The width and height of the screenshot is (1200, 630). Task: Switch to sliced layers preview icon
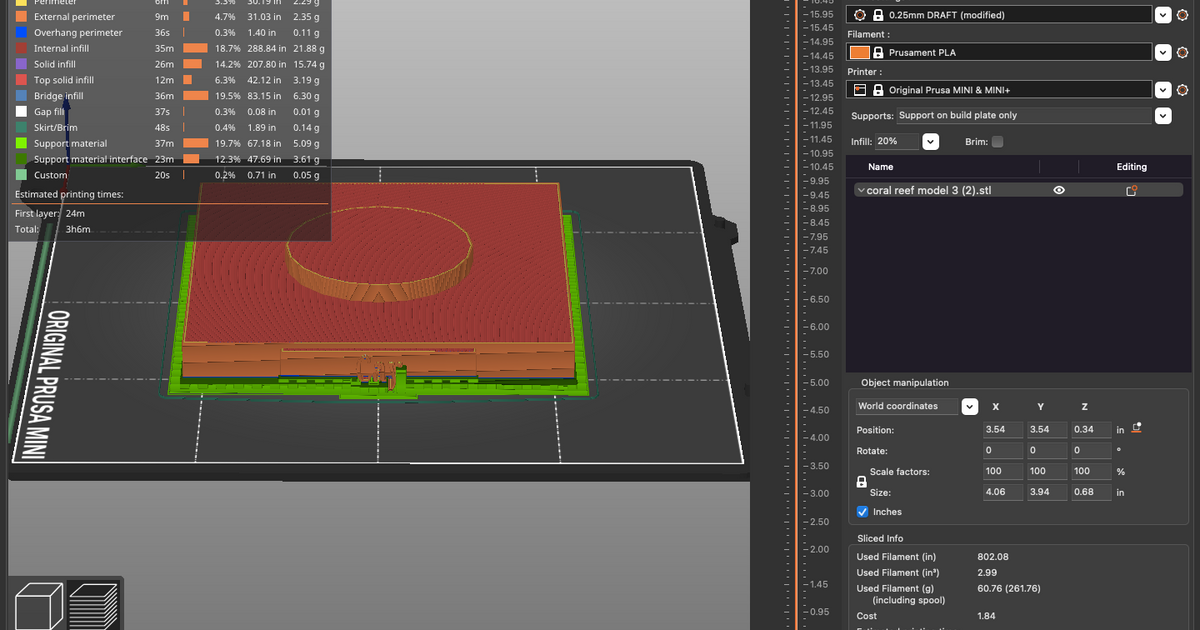pyautogui.click(x=93, y=605)
